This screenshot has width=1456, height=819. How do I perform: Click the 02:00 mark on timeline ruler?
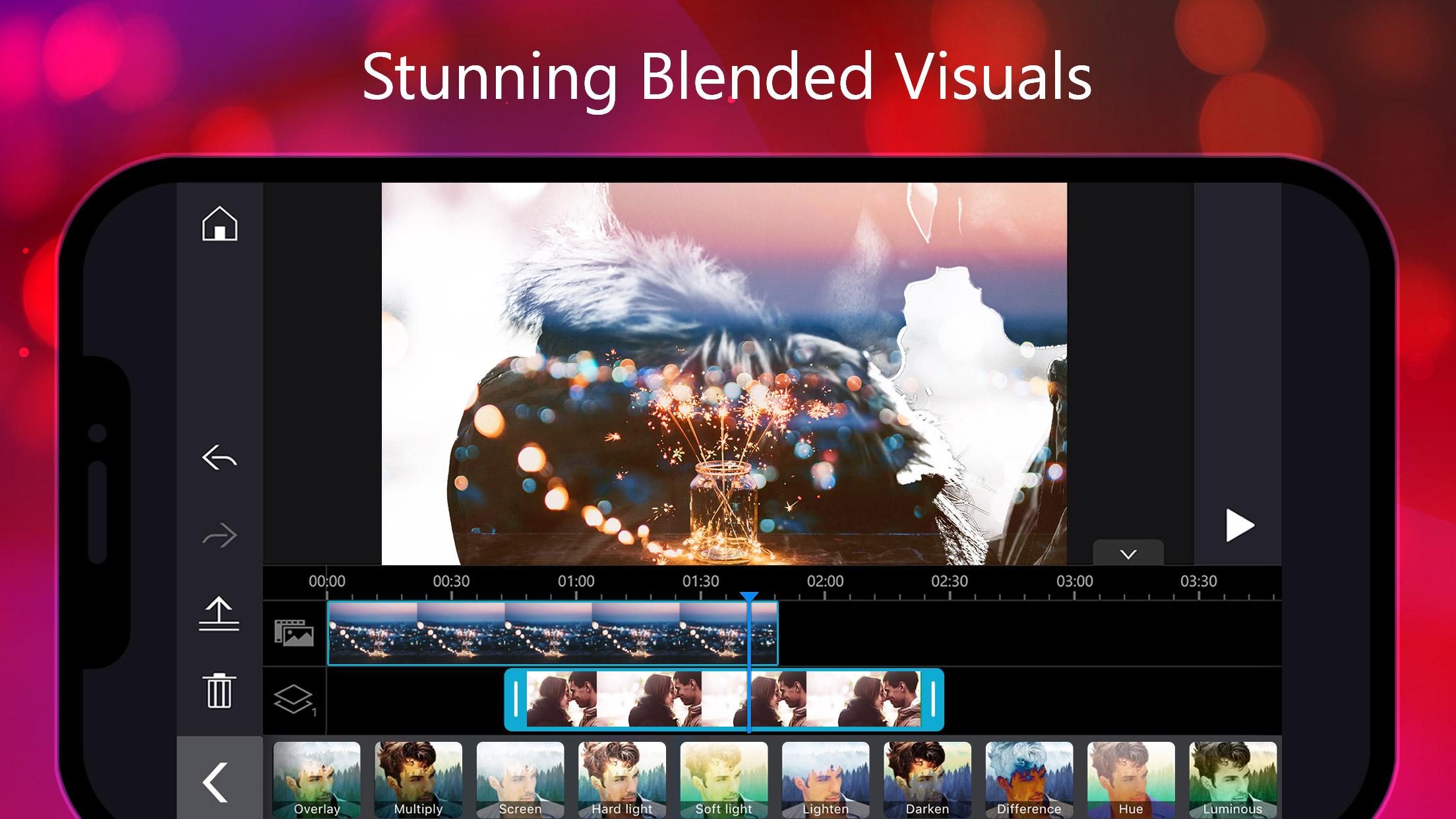coord(825,582)
